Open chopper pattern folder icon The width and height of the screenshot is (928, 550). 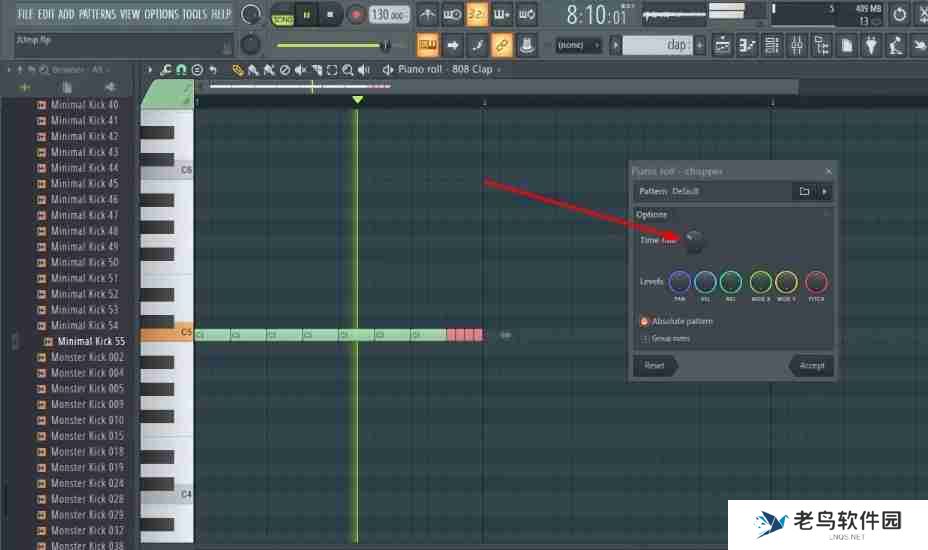[804, 191]
